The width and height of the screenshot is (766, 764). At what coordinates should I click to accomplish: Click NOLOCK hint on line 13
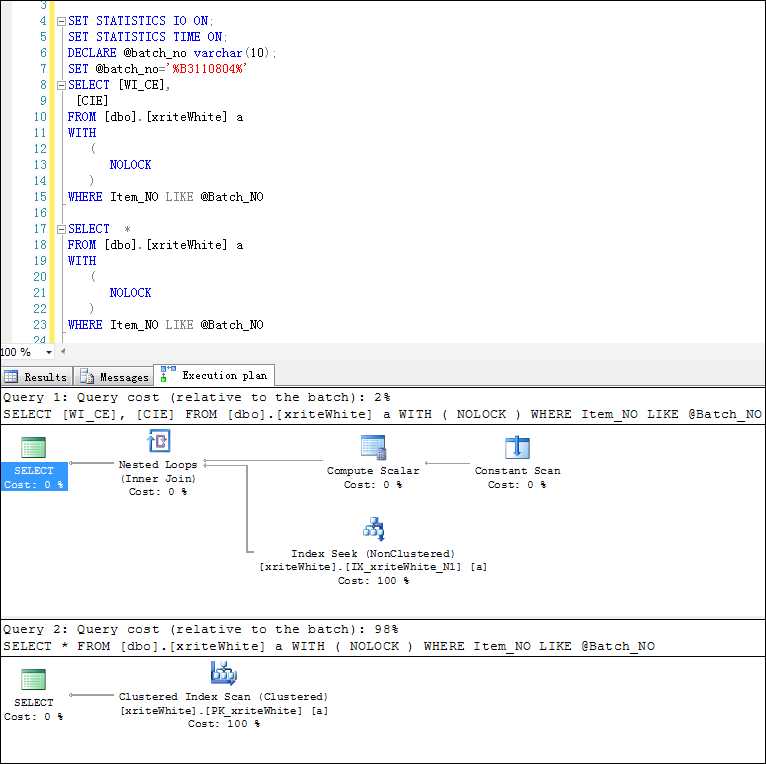tap(130, 165)
